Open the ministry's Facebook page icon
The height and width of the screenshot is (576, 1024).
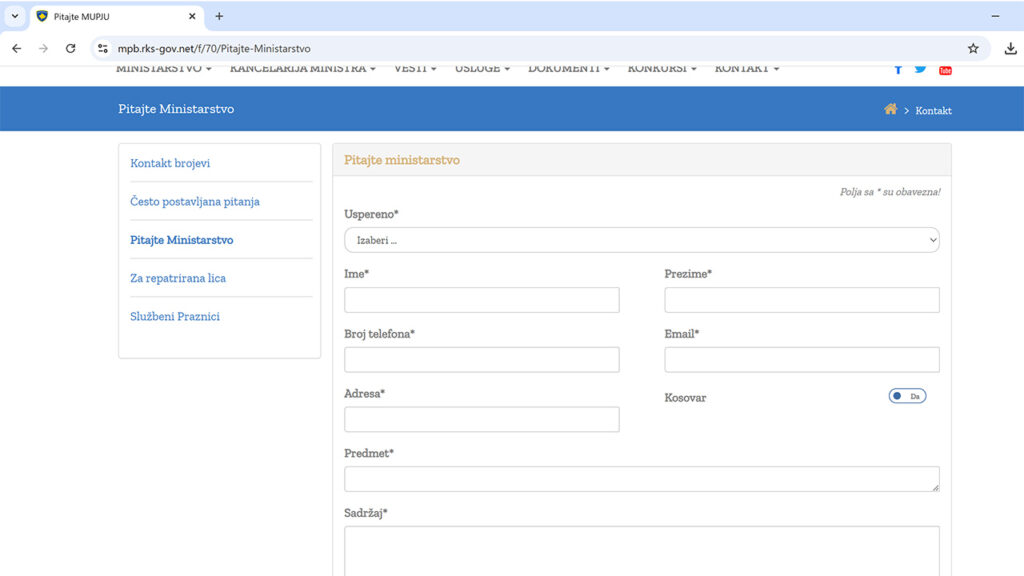pos(898,69)
